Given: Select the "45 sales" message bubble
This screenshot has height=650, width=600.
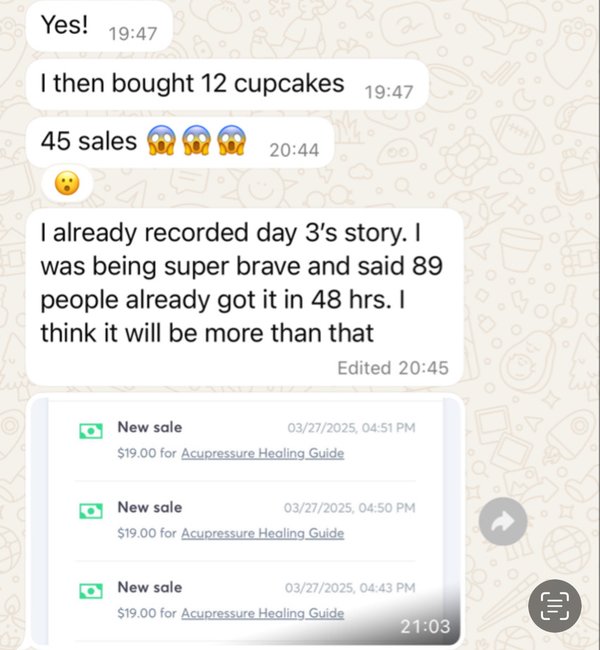Looking at the screenshot, I should click(180, 142).
